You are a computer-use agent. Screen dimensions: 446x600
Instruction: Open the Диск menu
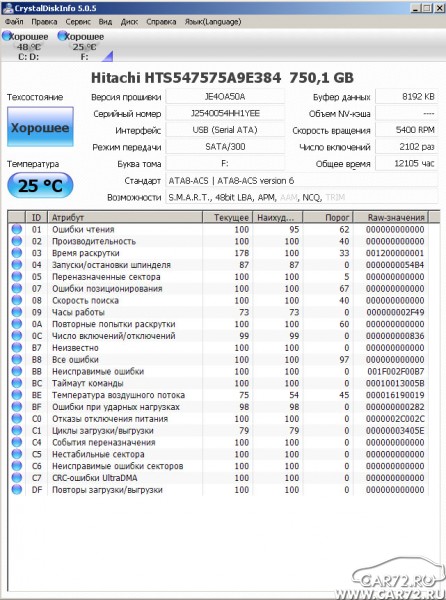tap(129, 22)
